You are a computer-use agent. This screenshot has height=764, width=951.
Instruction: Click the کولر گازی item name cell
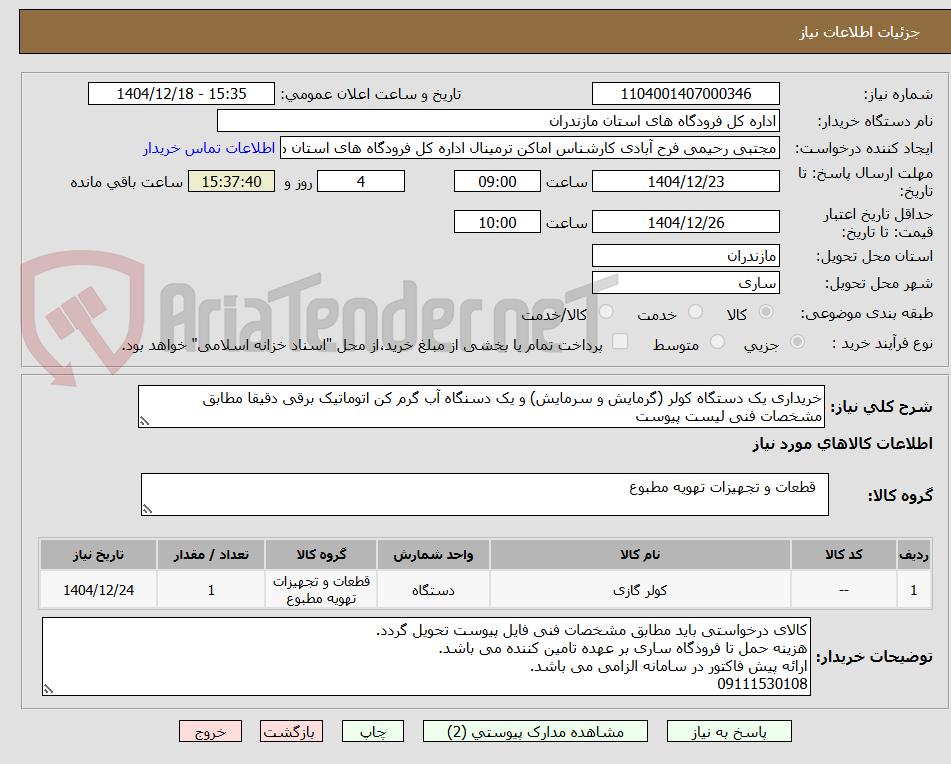(640, 590)
